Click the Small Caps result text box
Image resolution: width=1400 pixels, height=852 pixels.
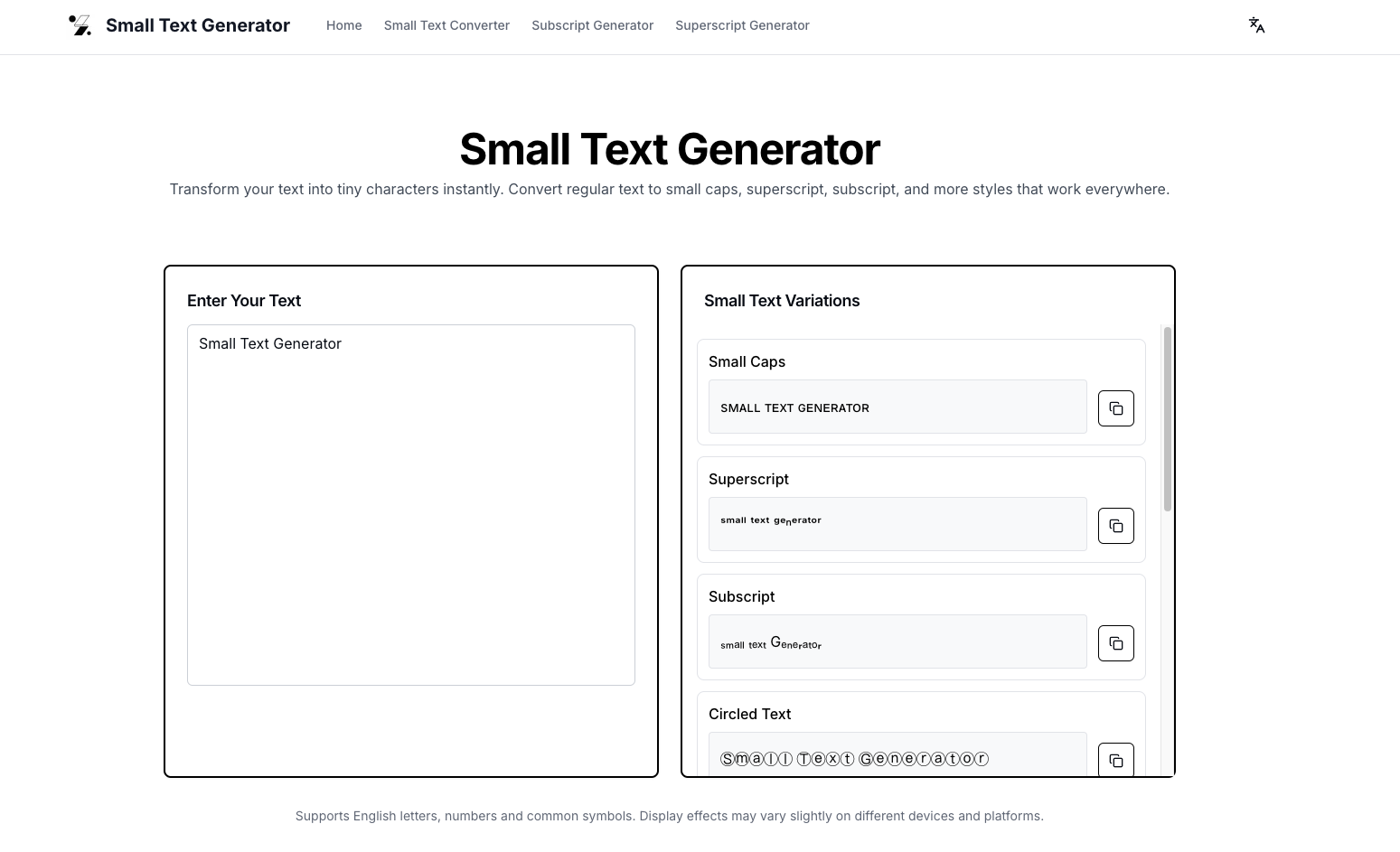click(x=897, y=407)
